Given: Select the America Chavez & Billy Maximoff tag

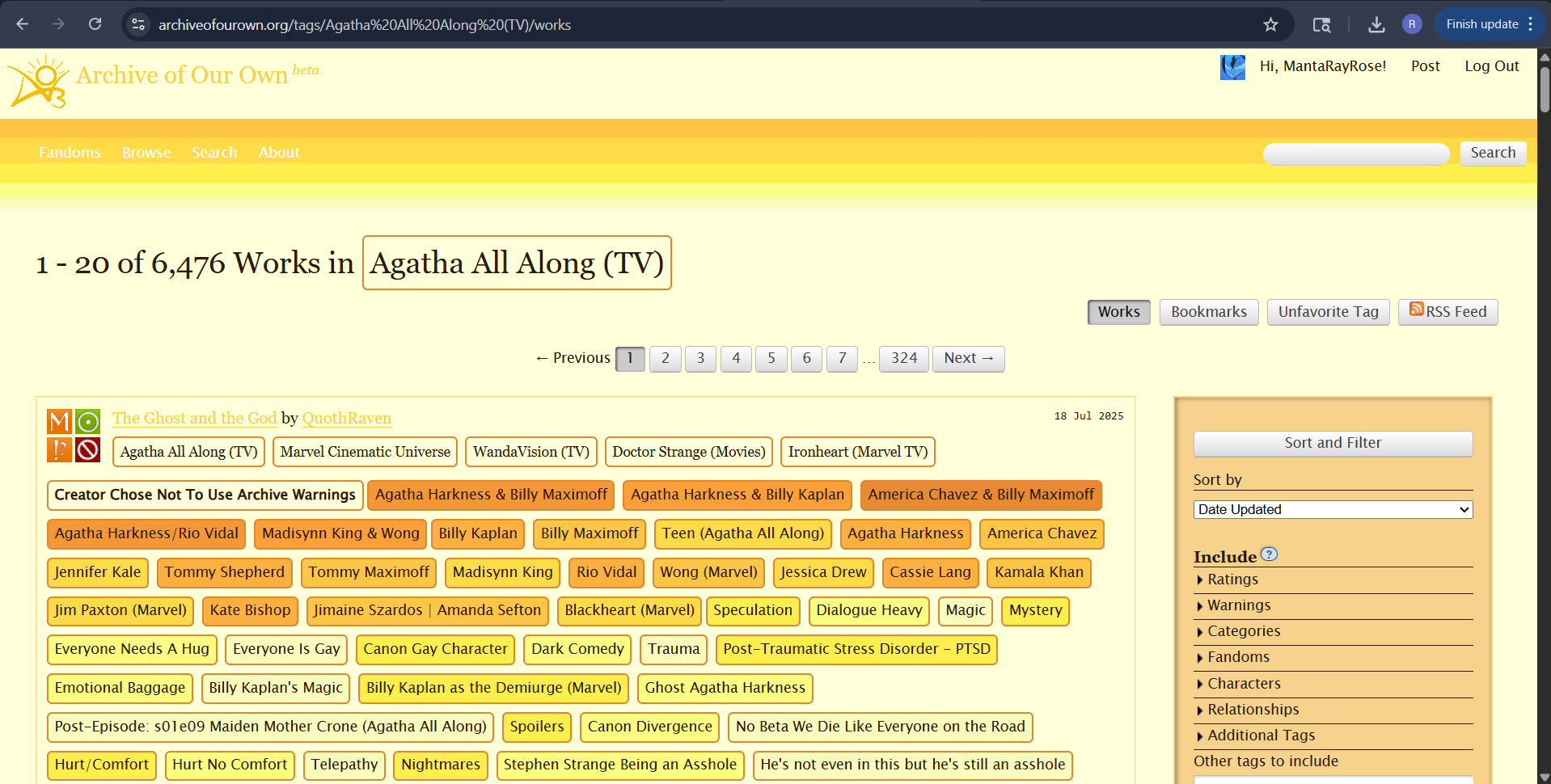Looking at the screenshot, I should [981, 495].
